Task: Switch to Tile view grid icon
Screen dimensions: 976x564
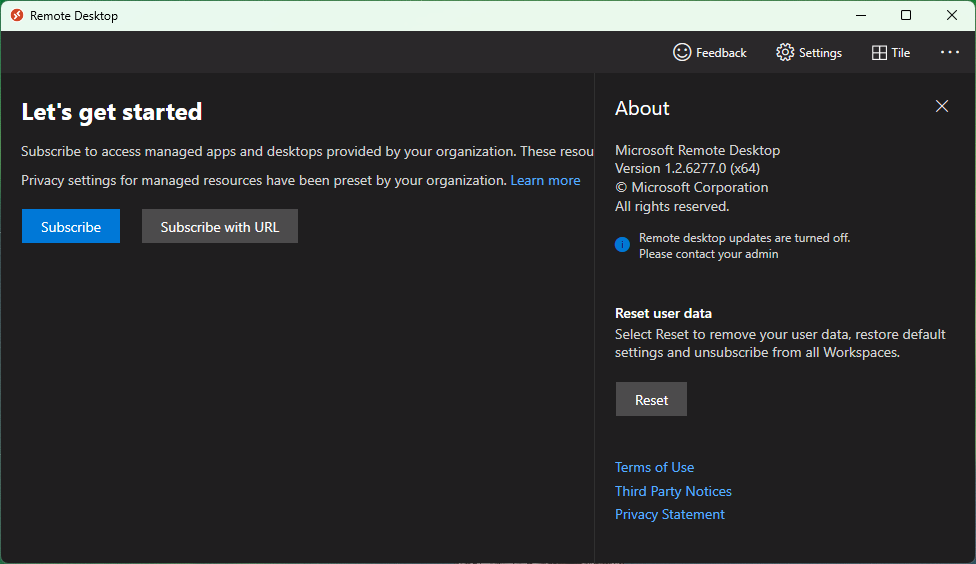Action: pos(879,53)
